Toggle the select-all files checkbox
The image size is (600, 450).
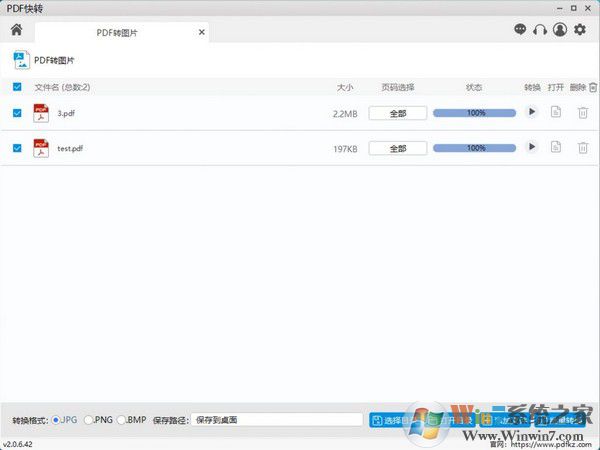(17, 87)
